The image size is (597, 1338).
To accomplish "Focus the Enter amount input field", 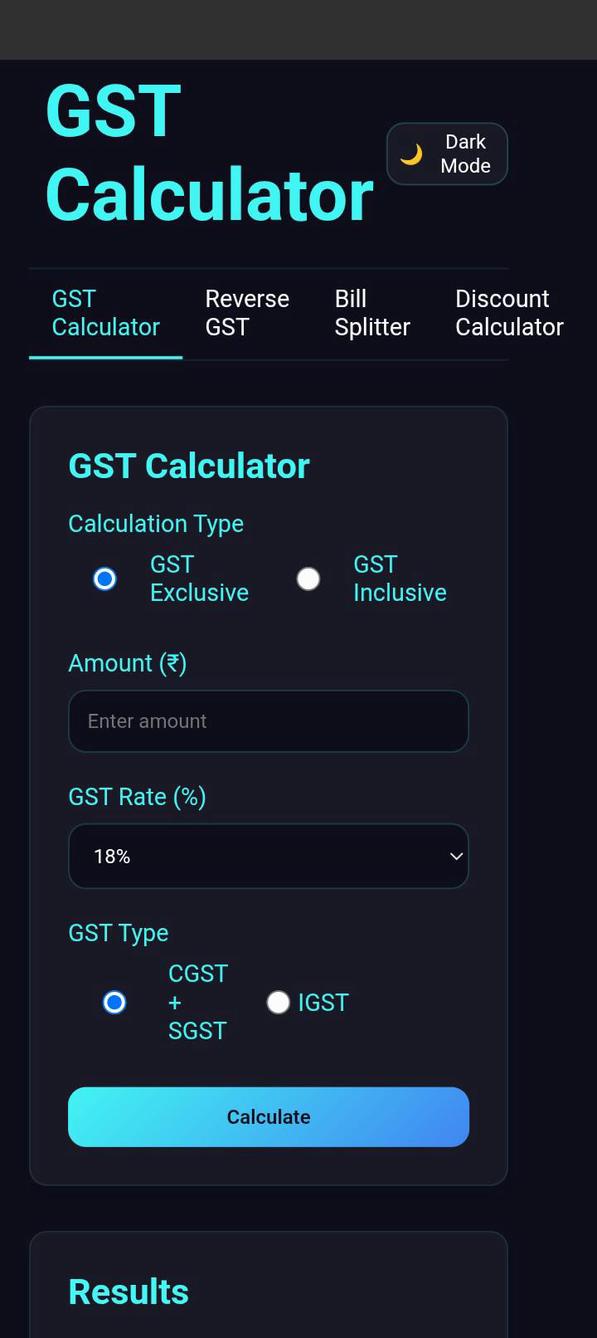I will (x=268, y=721).
